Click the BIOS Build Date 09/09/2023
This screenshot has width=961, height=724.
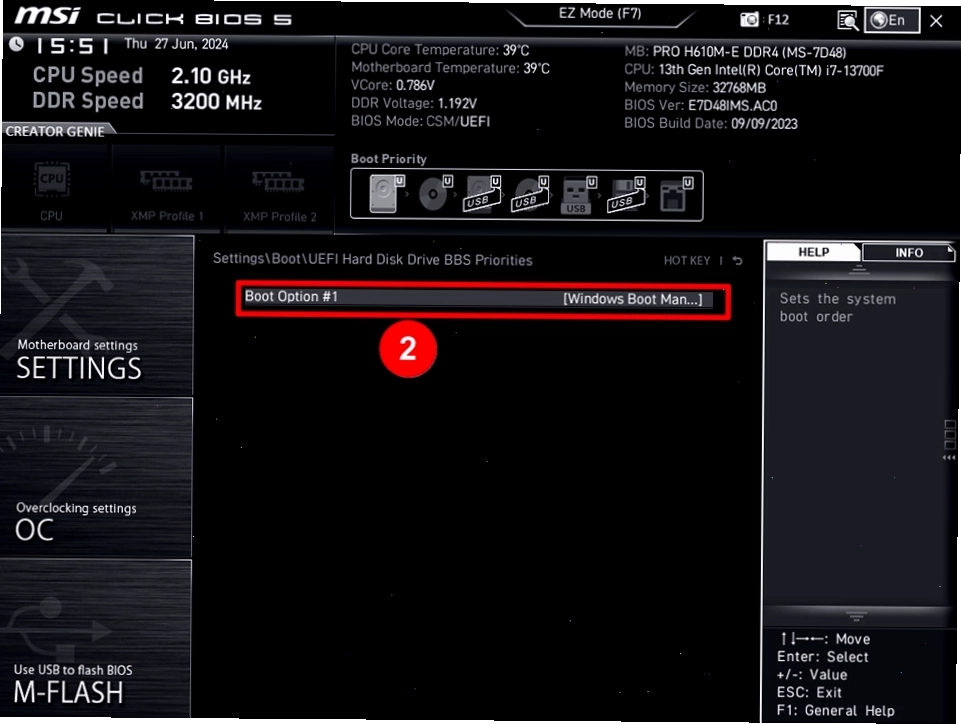pos(711,123)
